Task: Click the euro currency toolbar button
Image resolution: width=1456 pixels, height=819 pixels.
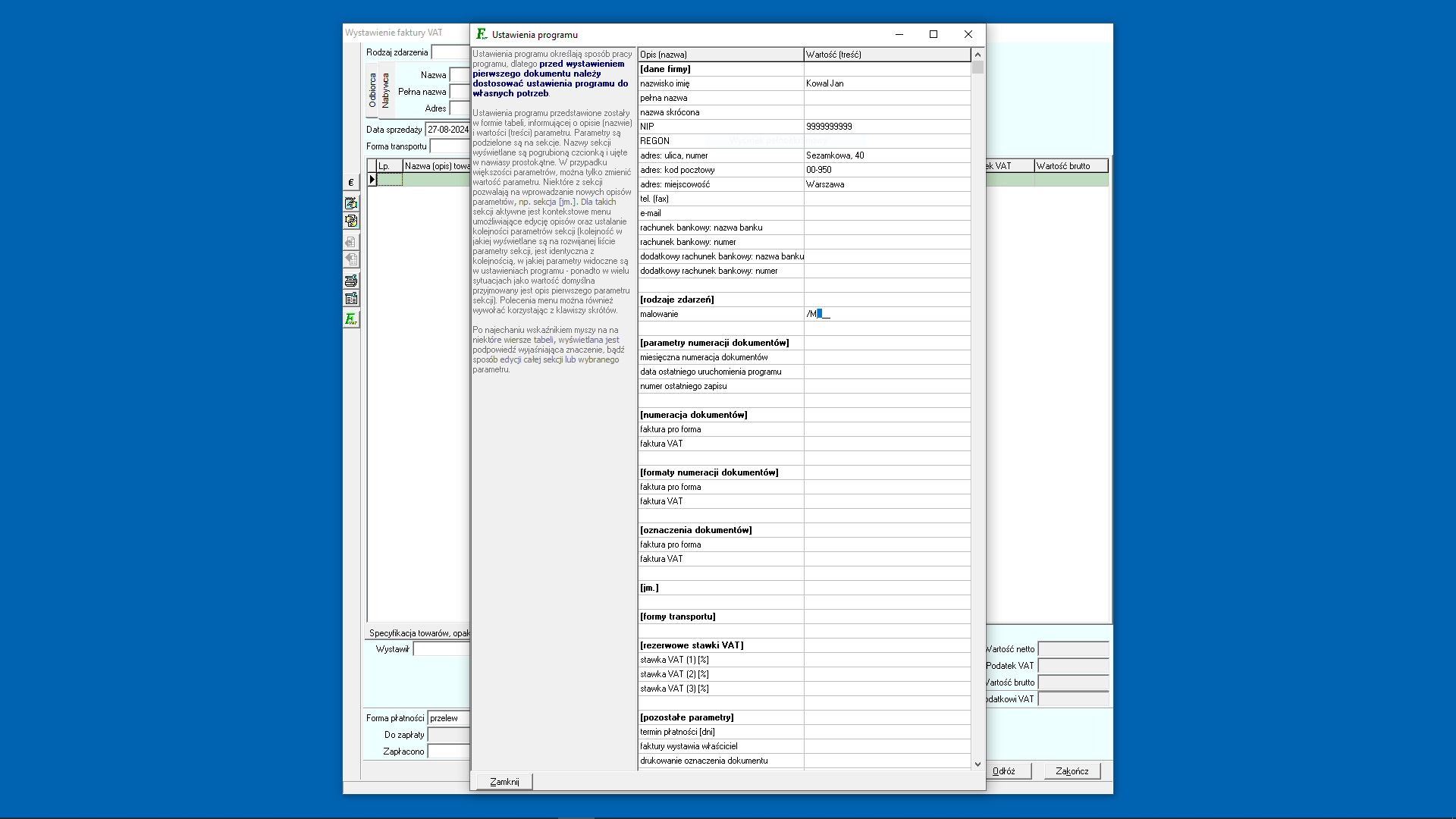Action: [350, 183]
